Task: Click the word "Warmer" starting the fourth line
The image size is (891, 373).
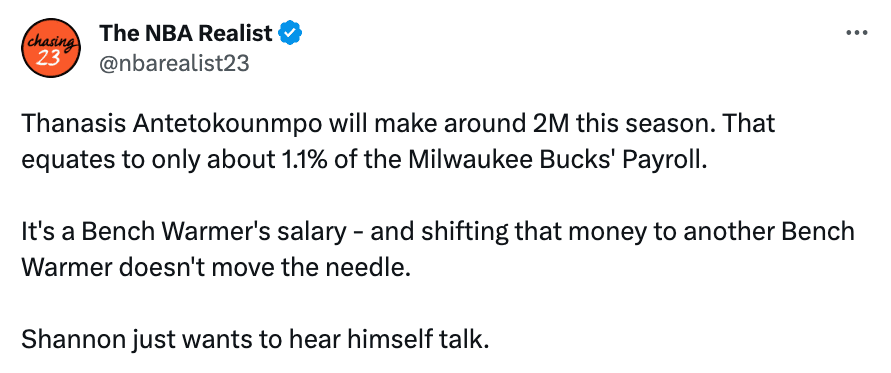Action: 68,267
